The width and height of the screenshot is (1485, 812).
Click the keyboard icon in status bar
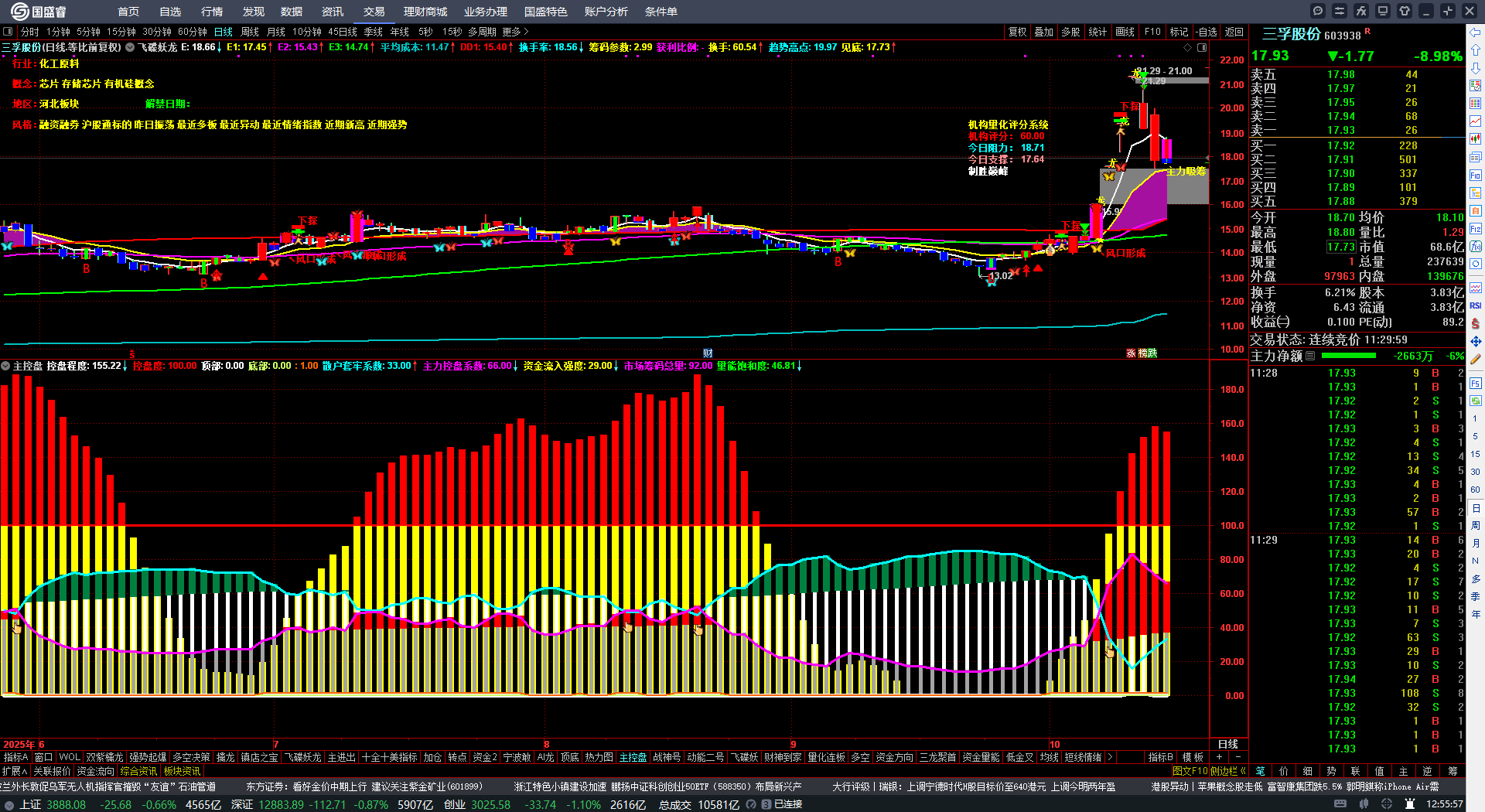[1340, 804]
